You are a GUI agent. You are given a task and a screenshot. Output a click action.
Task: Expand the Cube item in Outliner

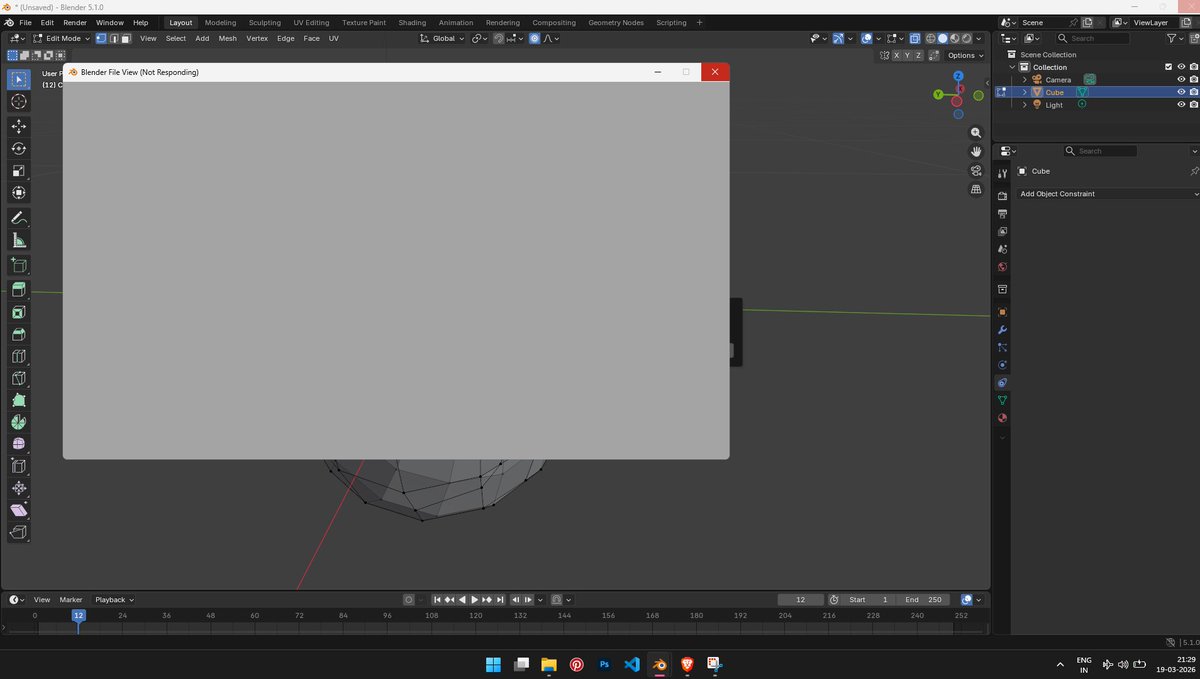click(x=1024, y=92)
